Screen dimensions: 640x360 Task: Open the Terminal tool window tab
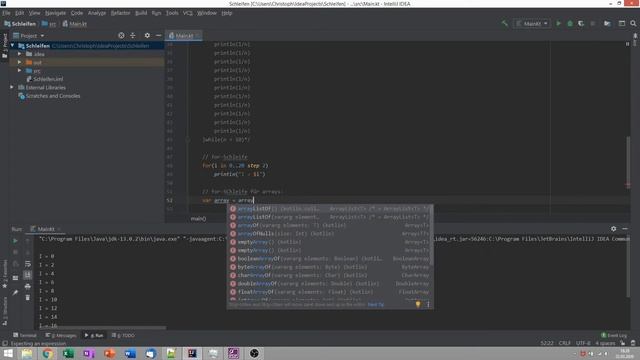(25, 335)
